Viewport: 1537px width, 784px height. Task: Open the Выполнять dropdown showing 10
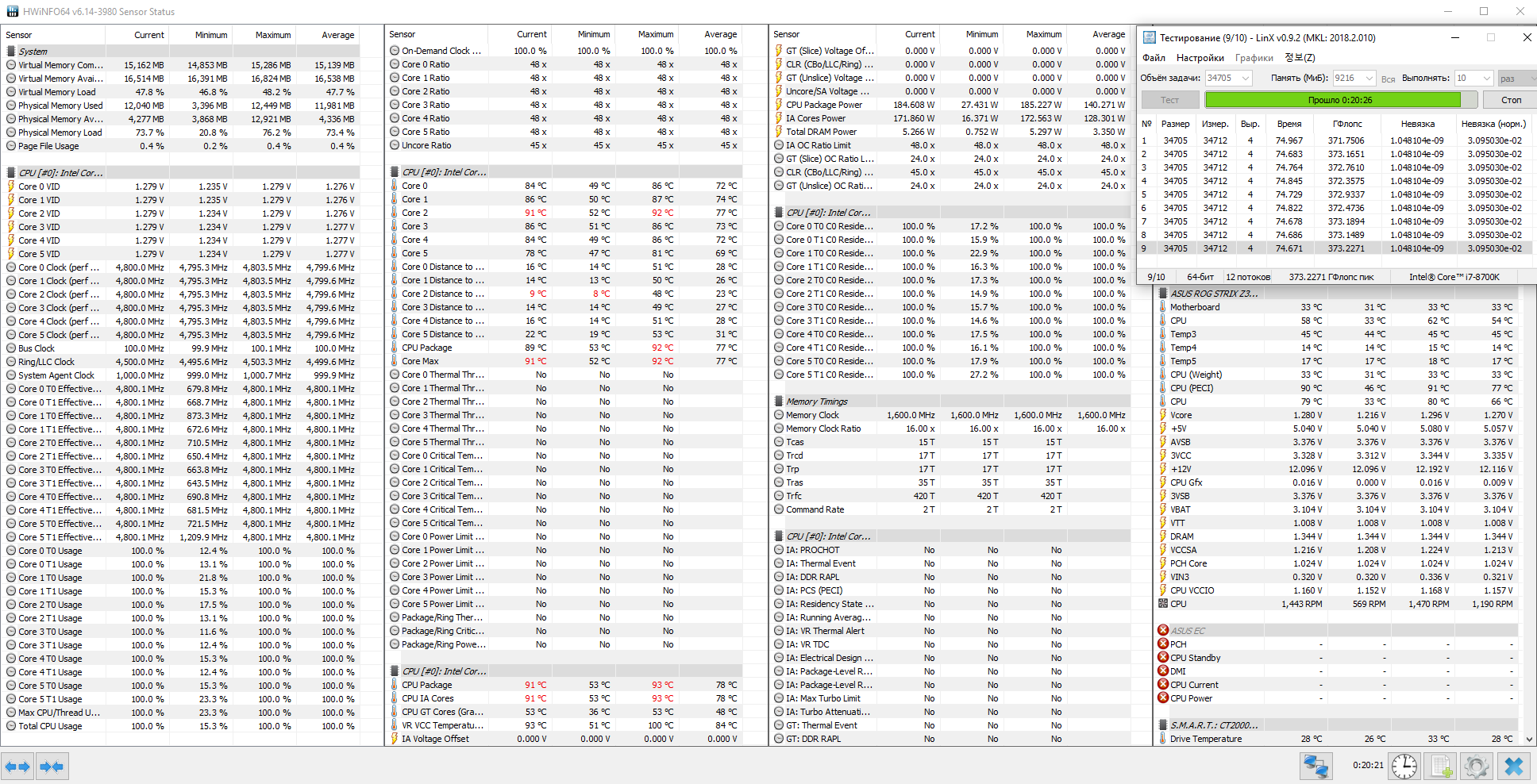tap(1473, 78)
